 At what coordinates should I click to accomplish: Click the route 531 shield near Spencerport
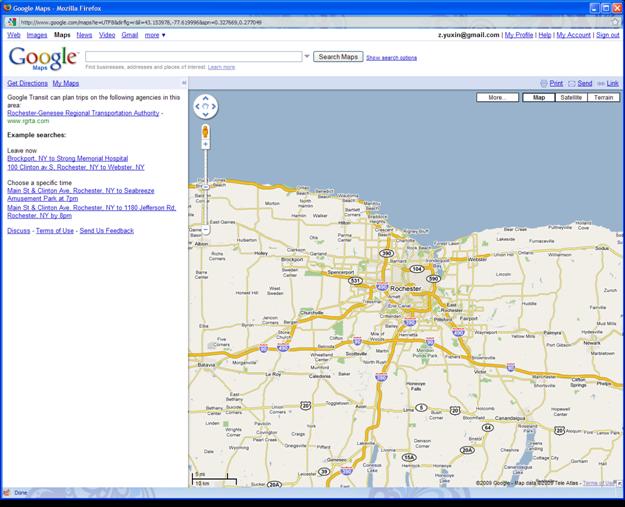pyautogui.click(x=355, y=281)
